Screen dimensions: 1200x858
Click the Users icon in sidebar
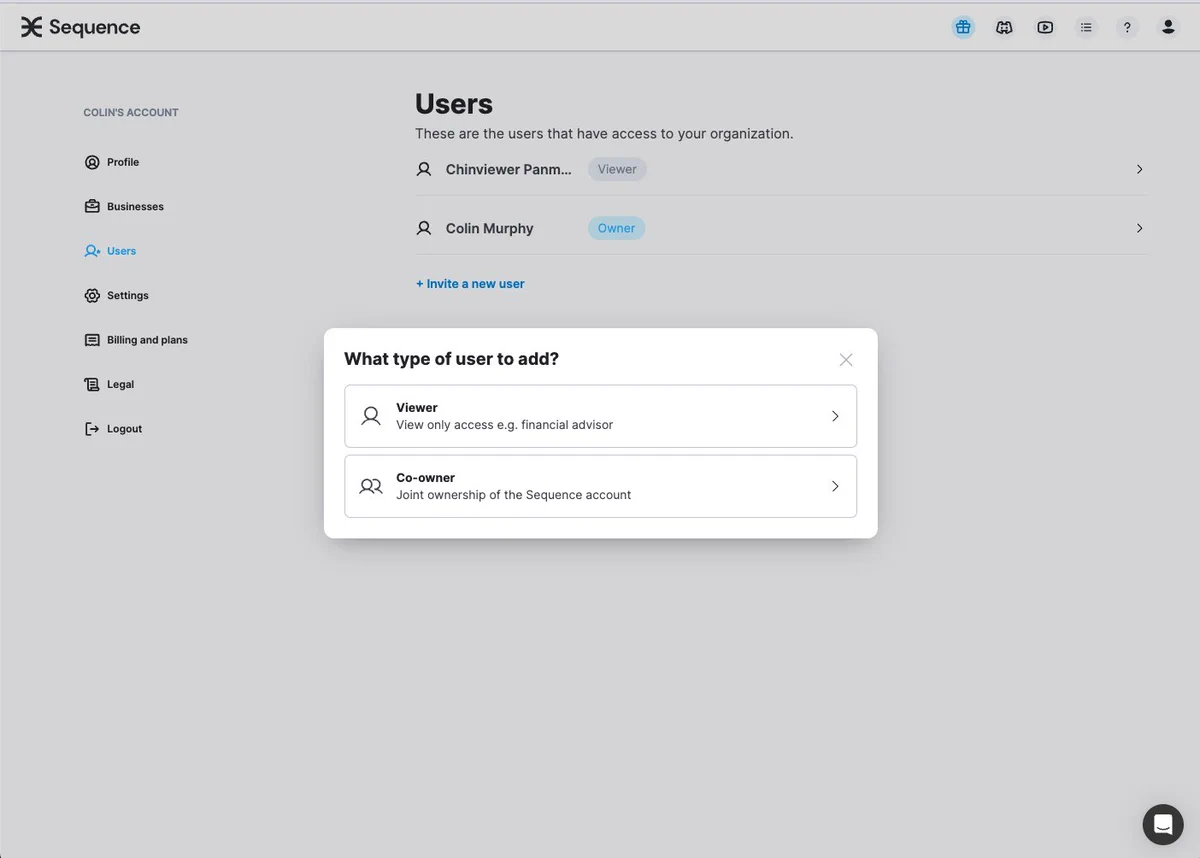(x=92, y=251)
